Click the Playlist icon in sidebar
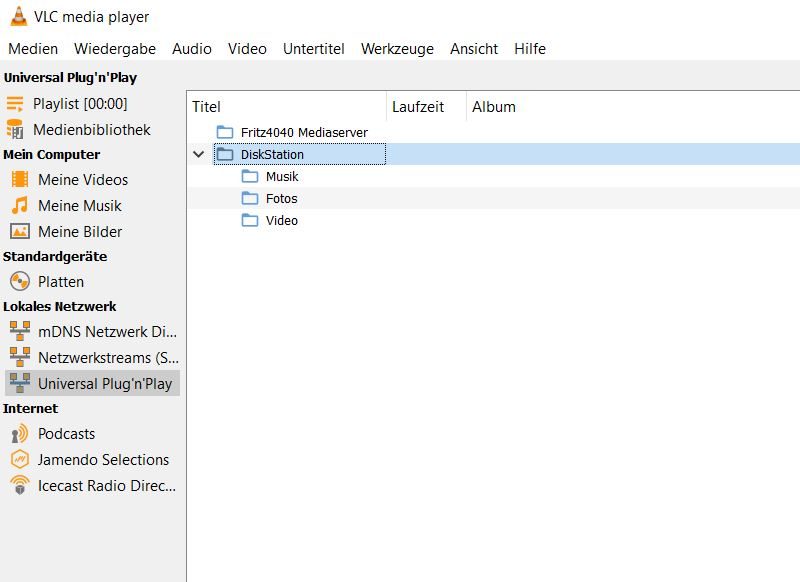This screenshot has height=582, width=800. coord(15,104)
